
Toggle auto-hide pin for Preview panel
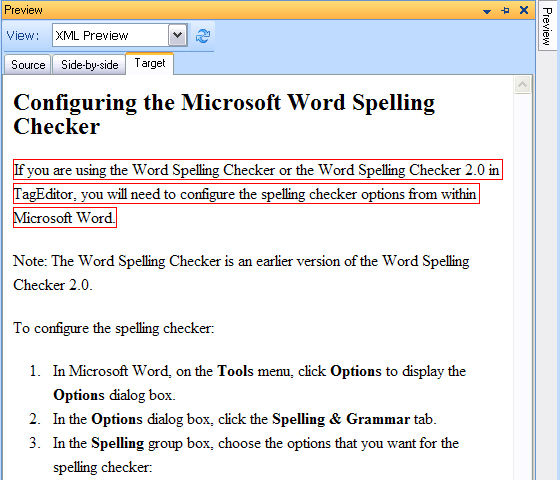point(505,10)
